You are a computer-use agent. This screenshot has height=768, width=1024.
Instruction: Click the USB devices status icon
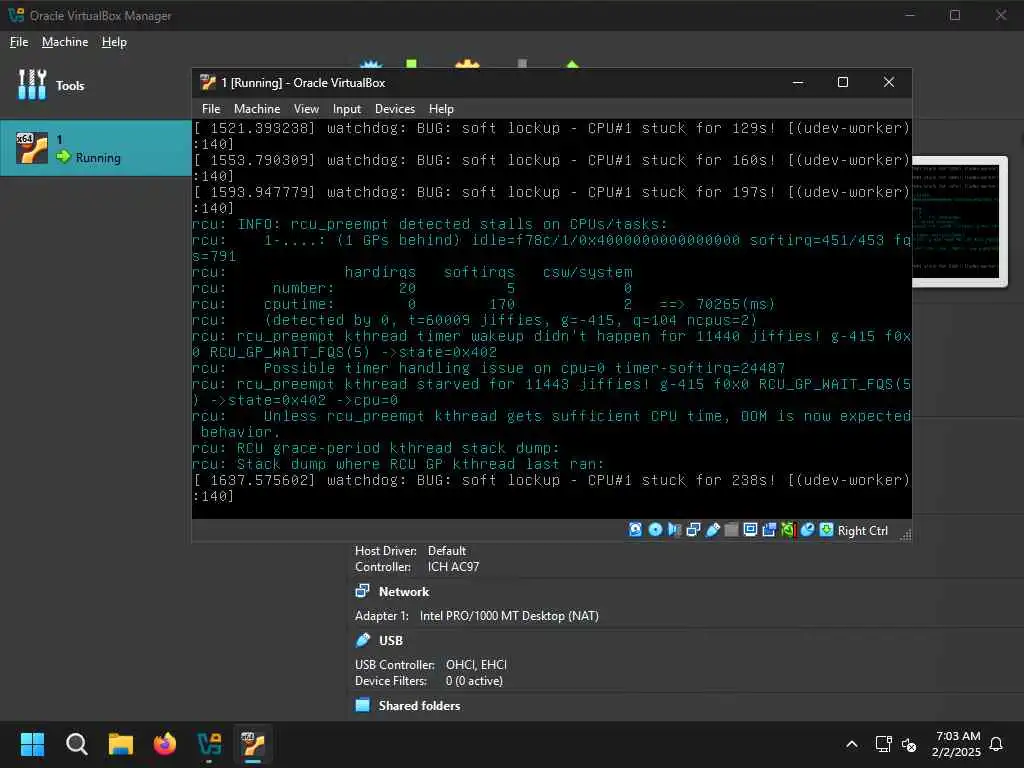click(x=712, y=530)
